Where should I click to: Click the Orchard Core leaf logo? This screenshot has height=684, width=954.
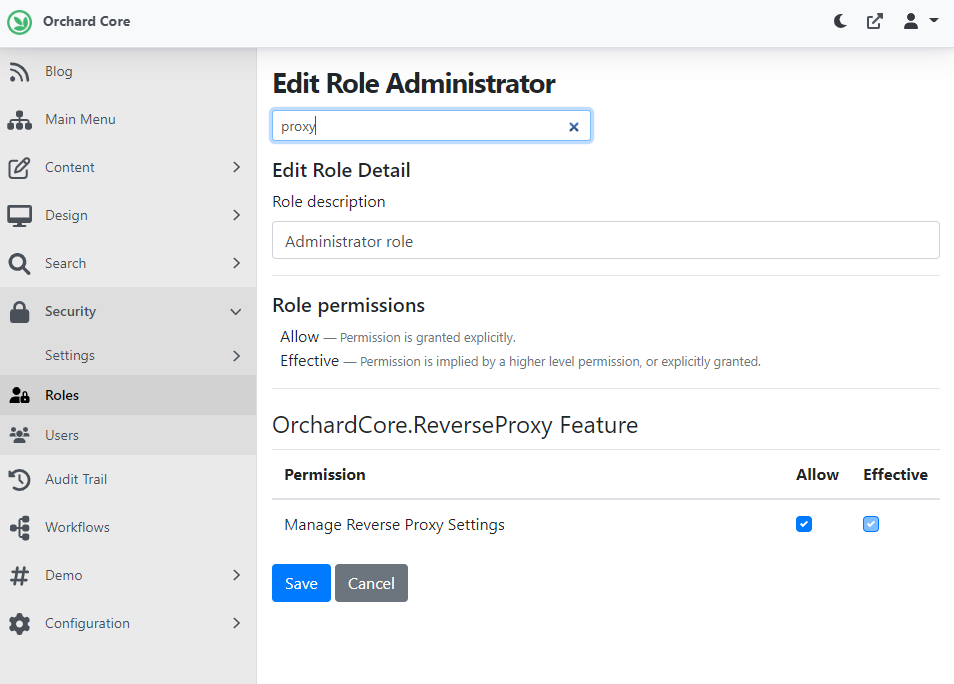(x=19, y=22)
